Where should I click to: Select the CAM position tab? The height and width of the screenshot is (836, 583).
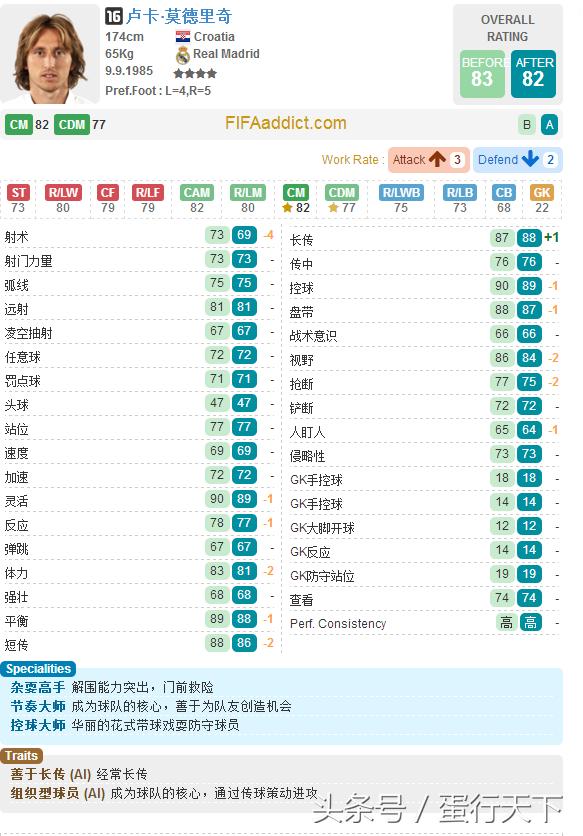197,192
